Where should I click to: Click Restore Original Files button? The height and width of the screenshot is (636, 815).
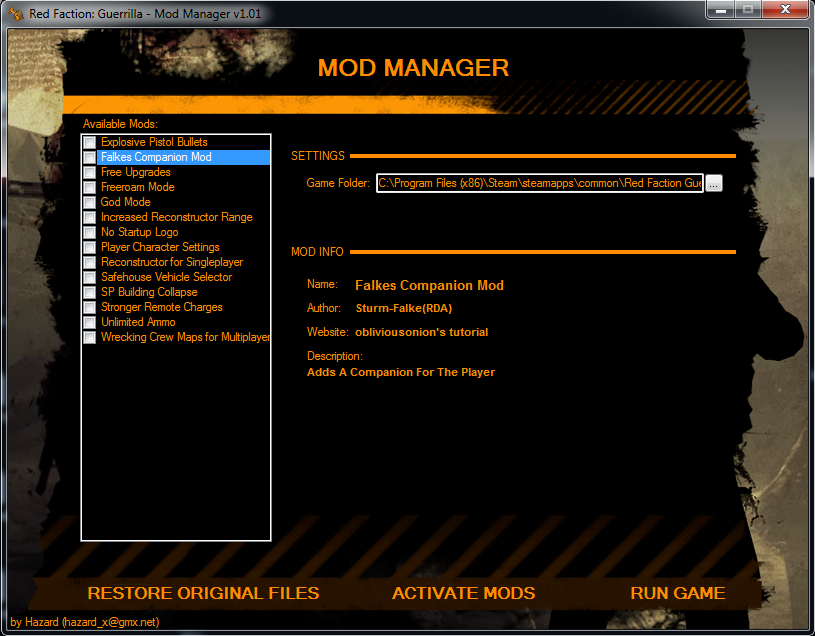(203, 593)
